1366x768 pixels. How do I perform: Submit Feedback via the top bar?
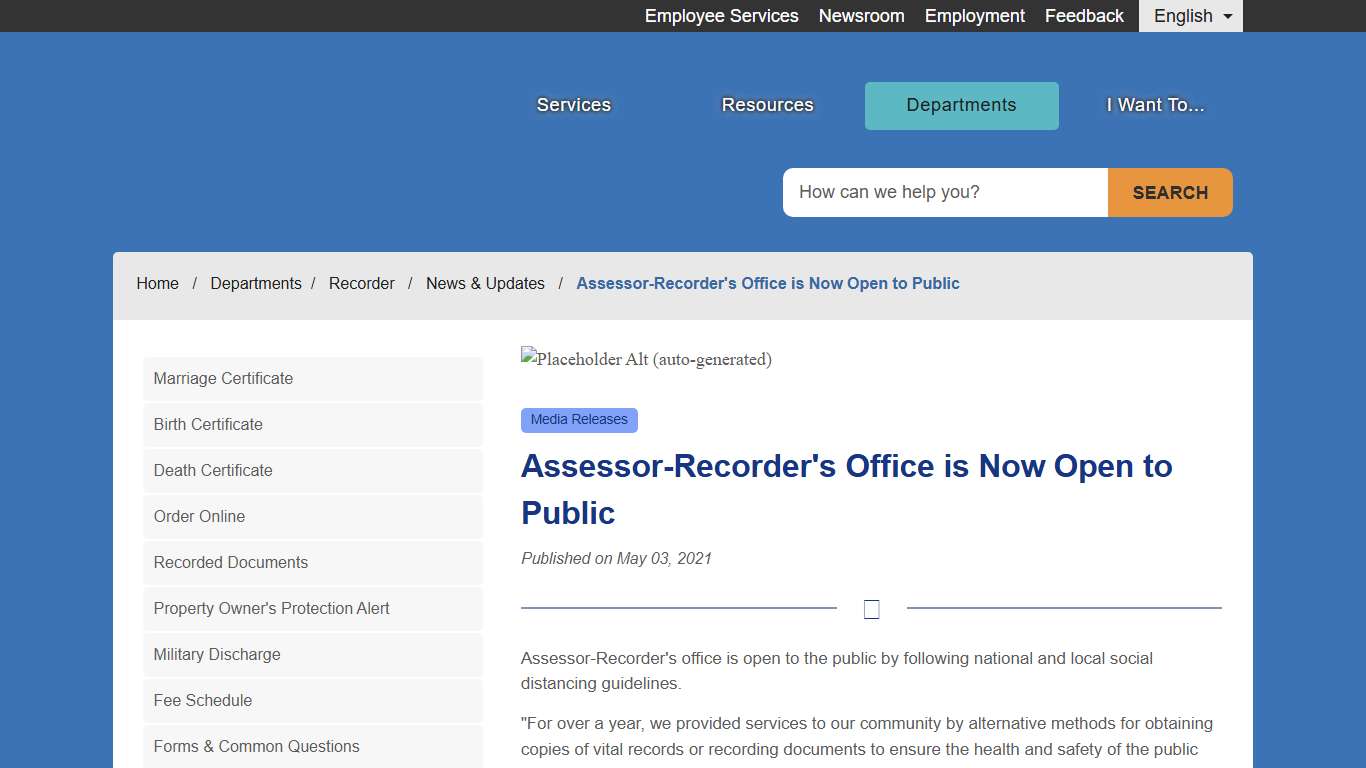(x=1084, y=15)
